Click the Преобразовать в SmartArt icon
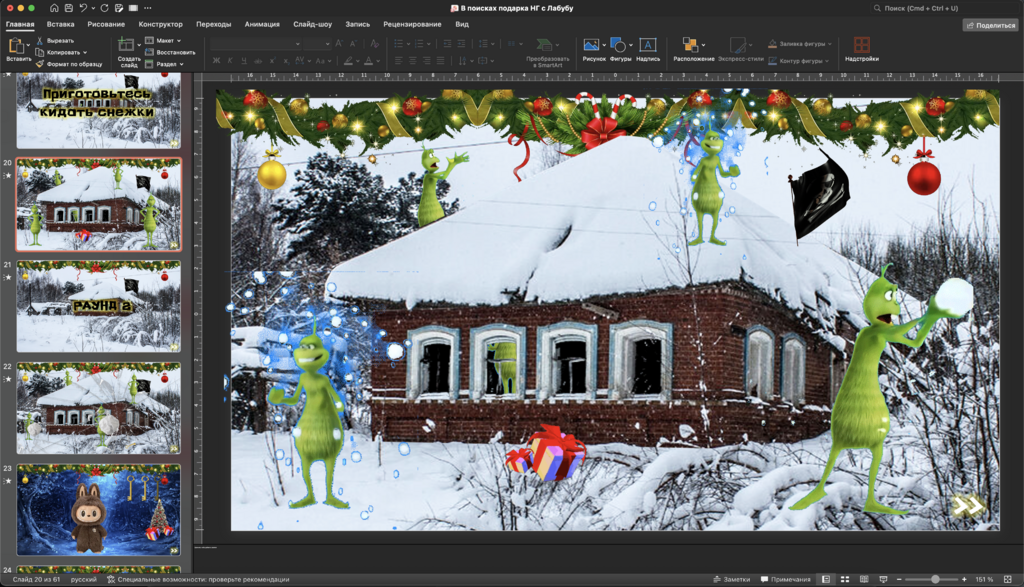The image size is (1024, 587). point(543,44)
